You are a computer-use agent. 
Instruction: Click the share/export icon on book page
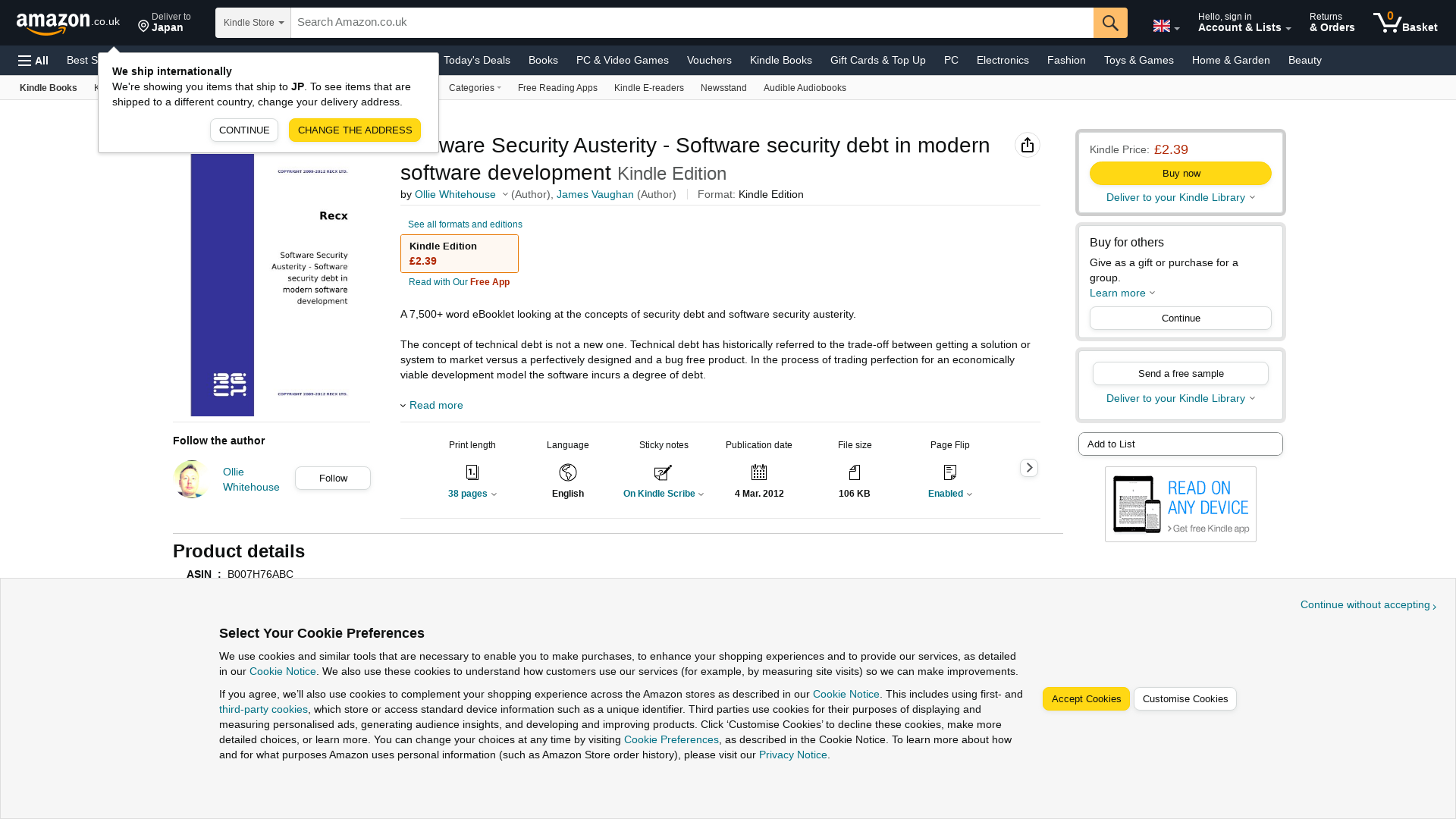point(1027,145)
